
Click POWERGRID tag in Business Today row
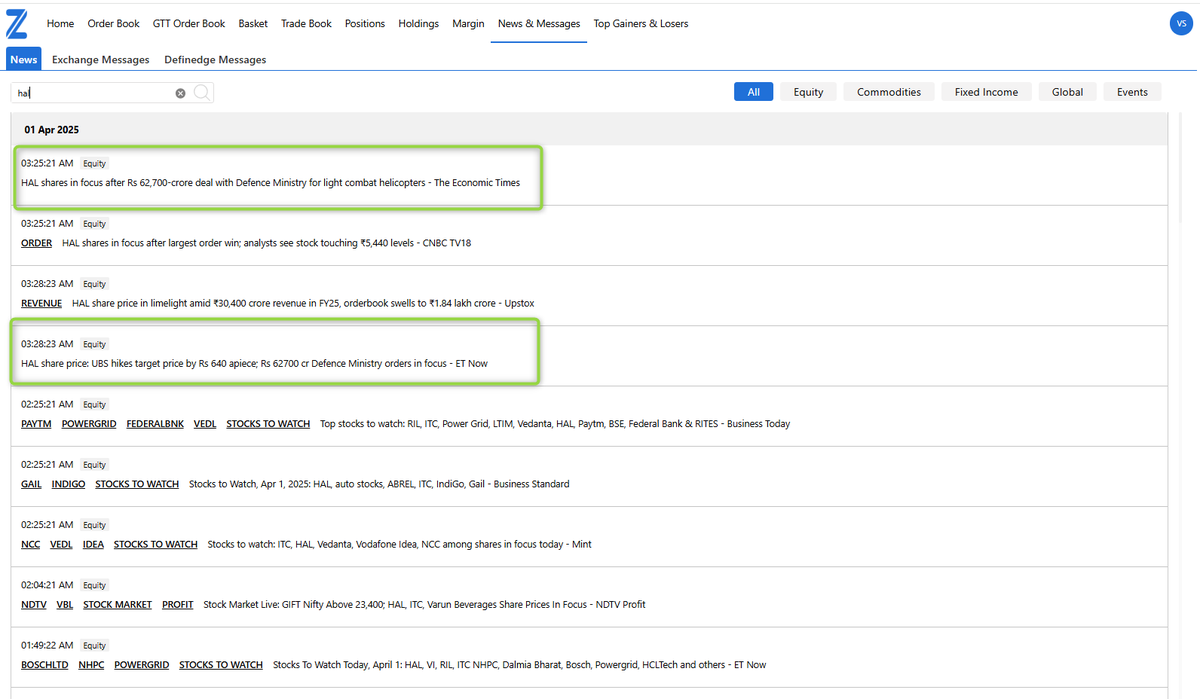pos(89,424)
